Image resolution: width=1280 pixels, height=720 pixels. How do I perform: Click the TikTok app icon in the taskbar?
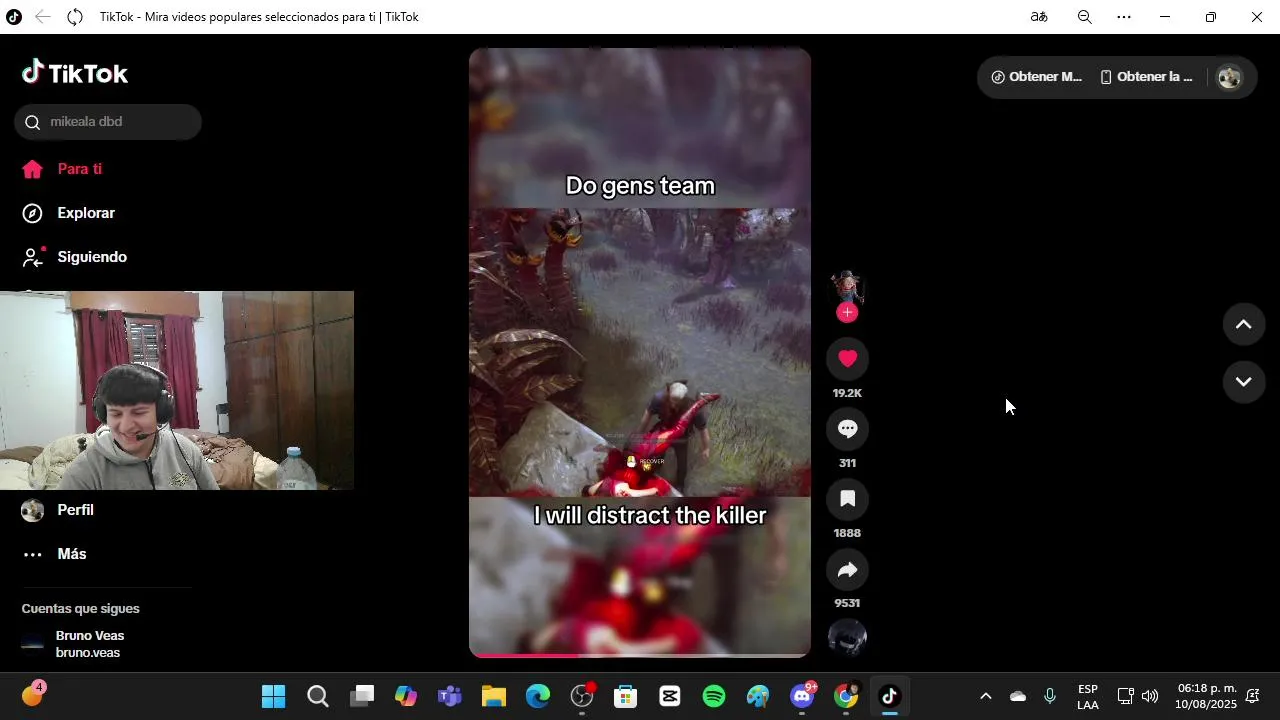click(890, 696)
